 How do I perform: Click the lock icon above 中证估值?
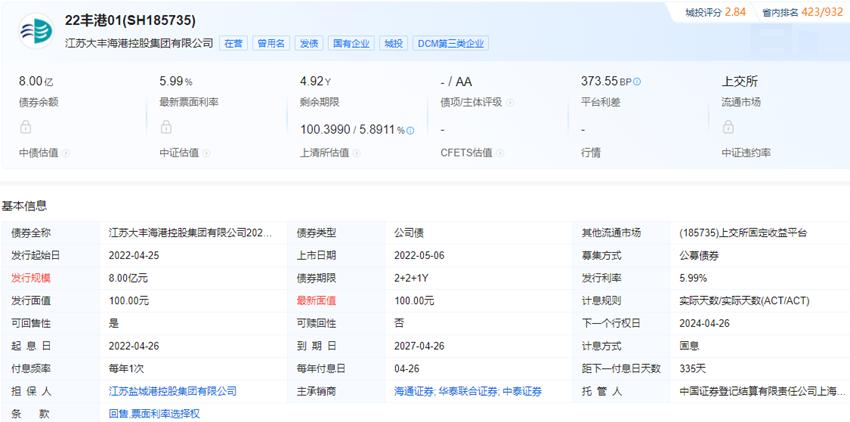click(165, 127)
